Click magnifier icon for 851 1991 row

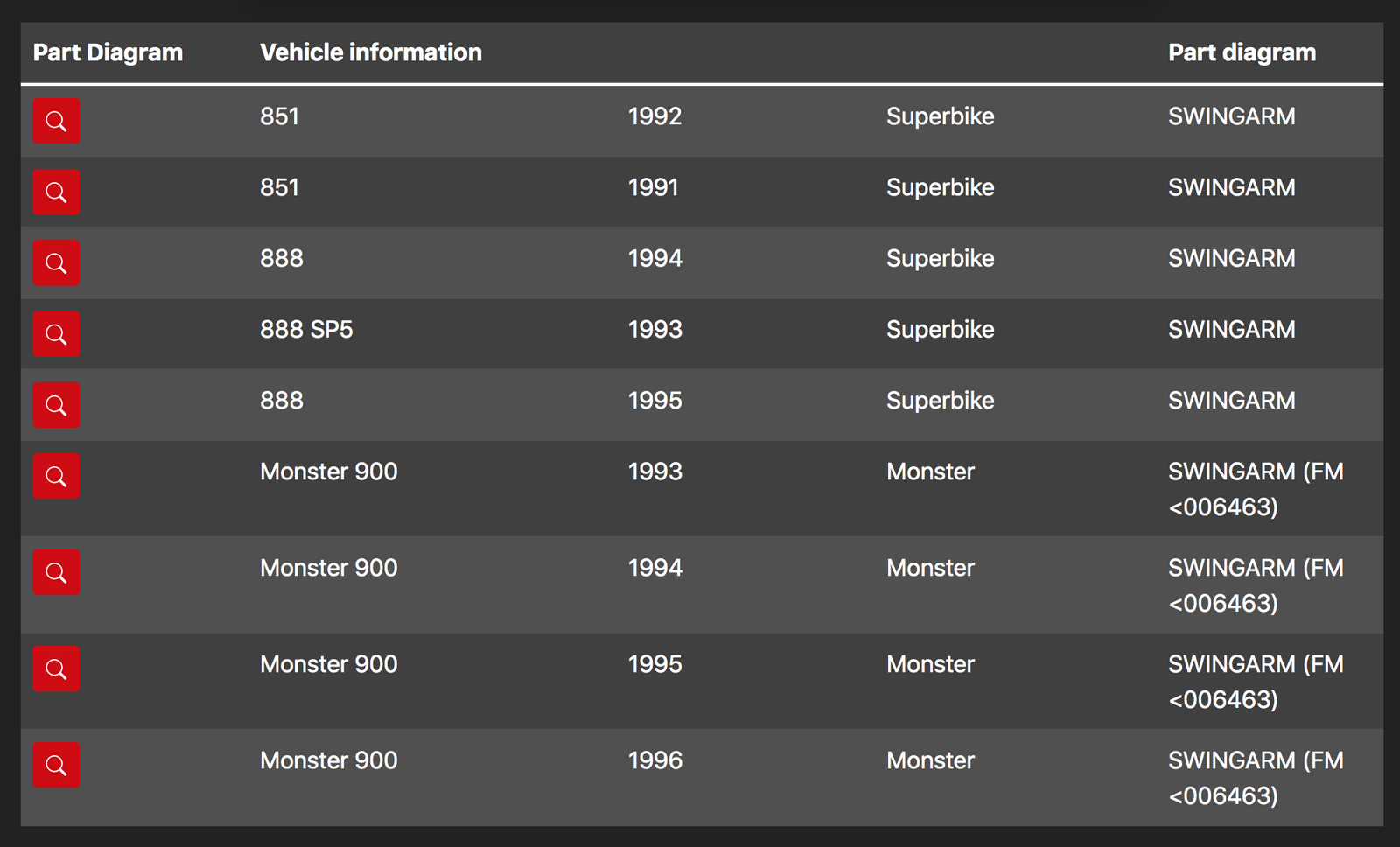point(56,192)
